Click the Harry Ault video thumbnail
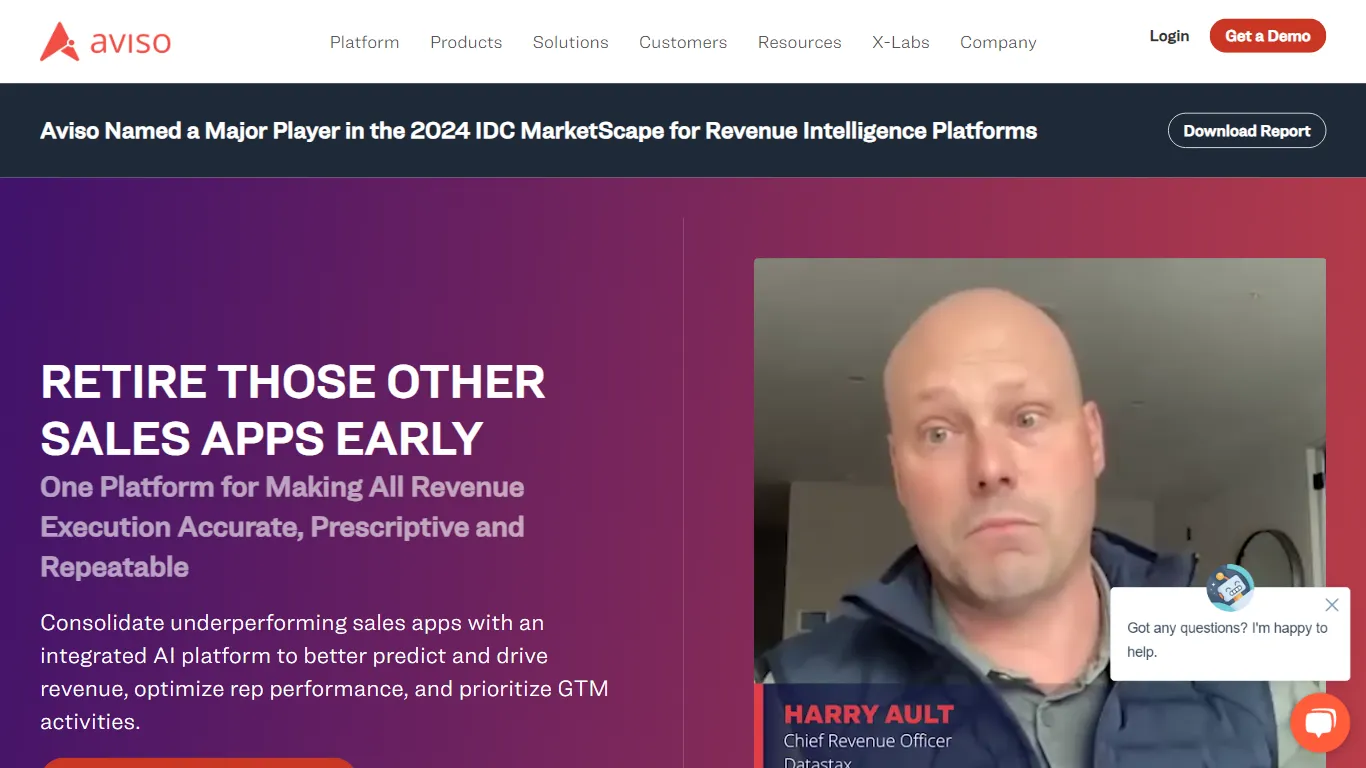The image size is (1366, 768). point(1039,513)
